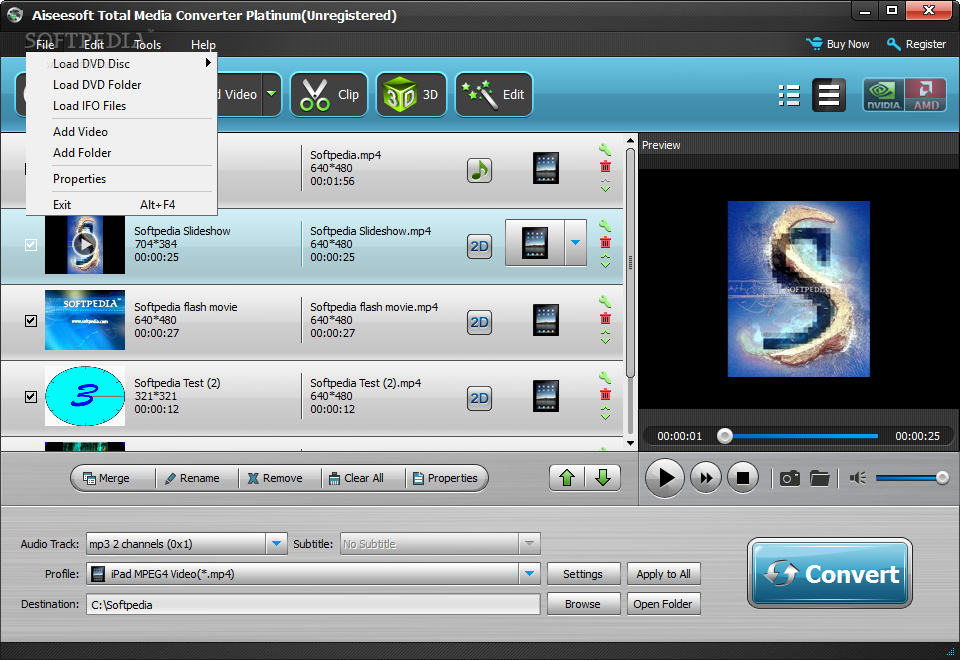
Task: Choose Load IFO Files from menu
Action: click(x=122, y=105)
